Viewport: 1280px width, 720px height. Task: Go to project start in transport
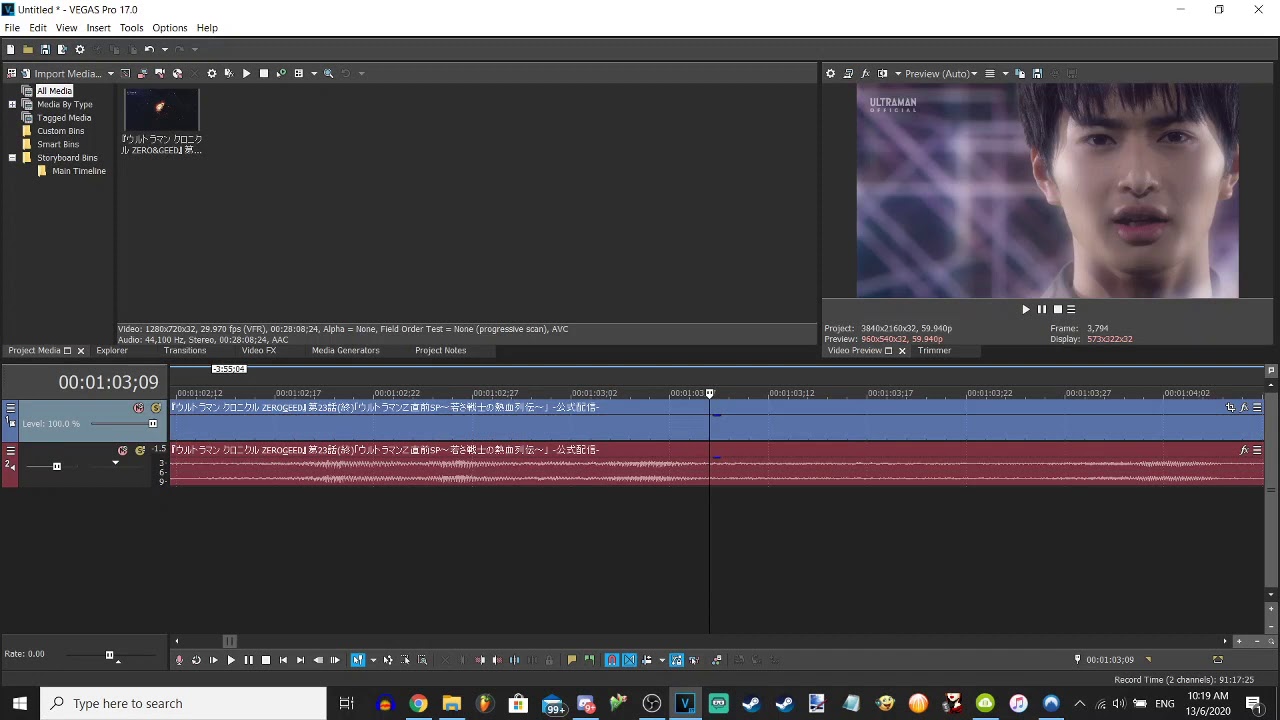coord(283,660)
